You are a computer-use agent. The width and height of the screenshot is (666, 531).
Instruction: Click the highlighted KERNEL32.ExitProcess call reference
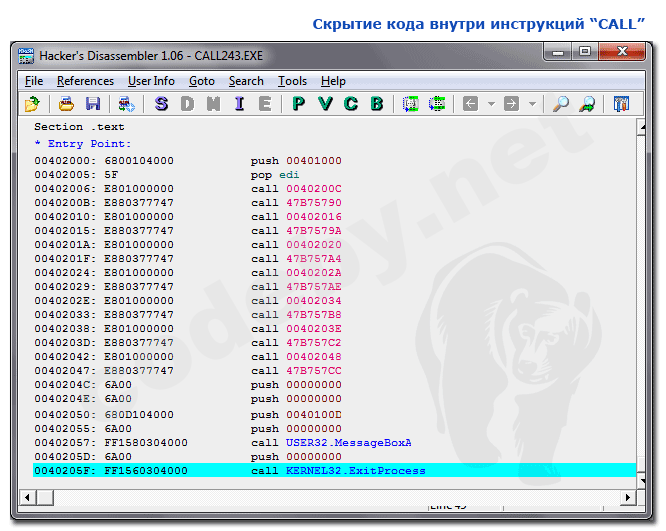point(356,471)
